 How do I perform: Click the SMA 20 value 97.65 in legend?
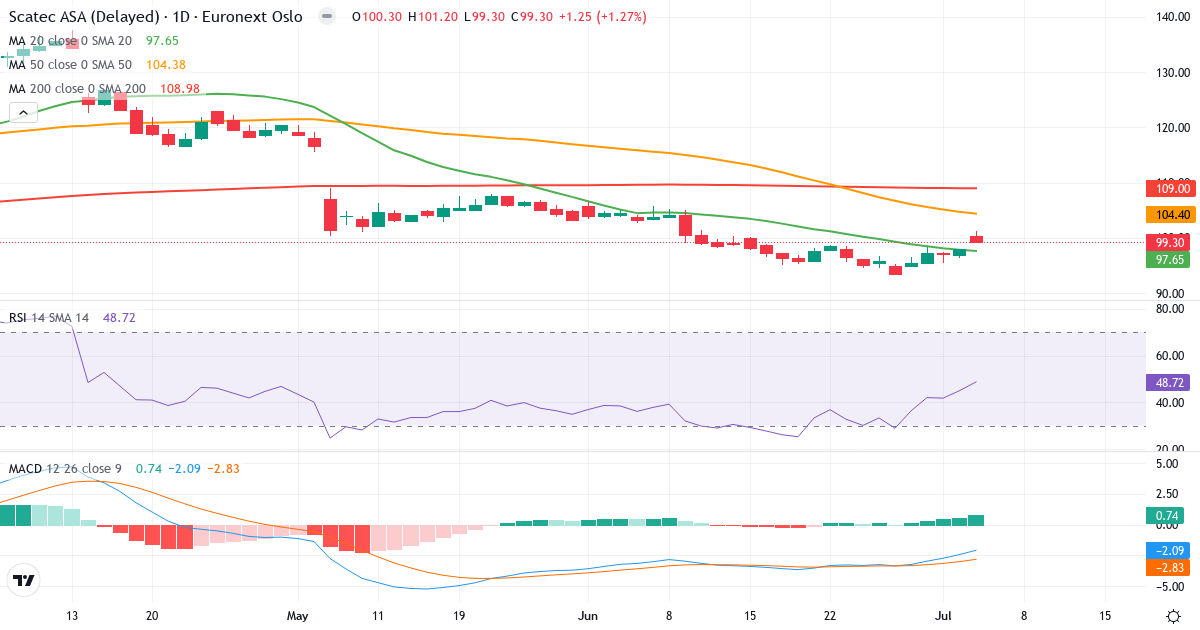point(162,40)
